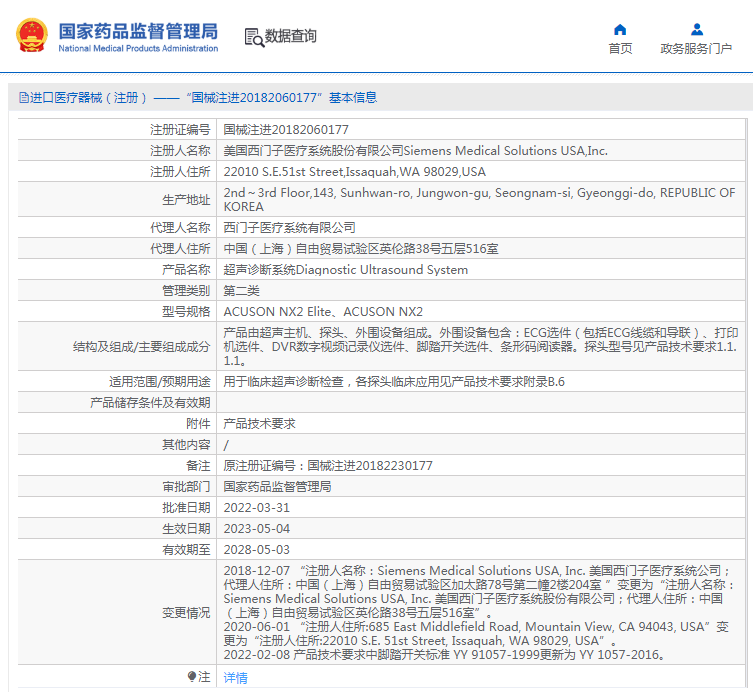Click the 生产地址 row label
Screen dimensions: 753x692
click(186, 200)
